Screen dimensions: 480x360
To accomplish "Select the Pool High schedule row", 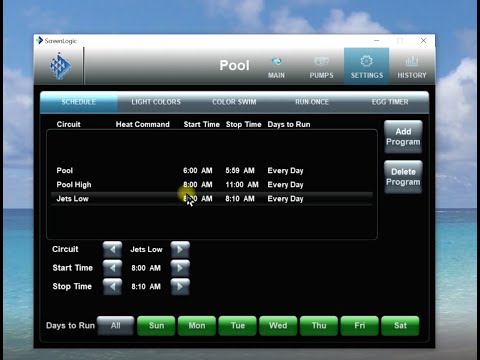I will (212, 185).
